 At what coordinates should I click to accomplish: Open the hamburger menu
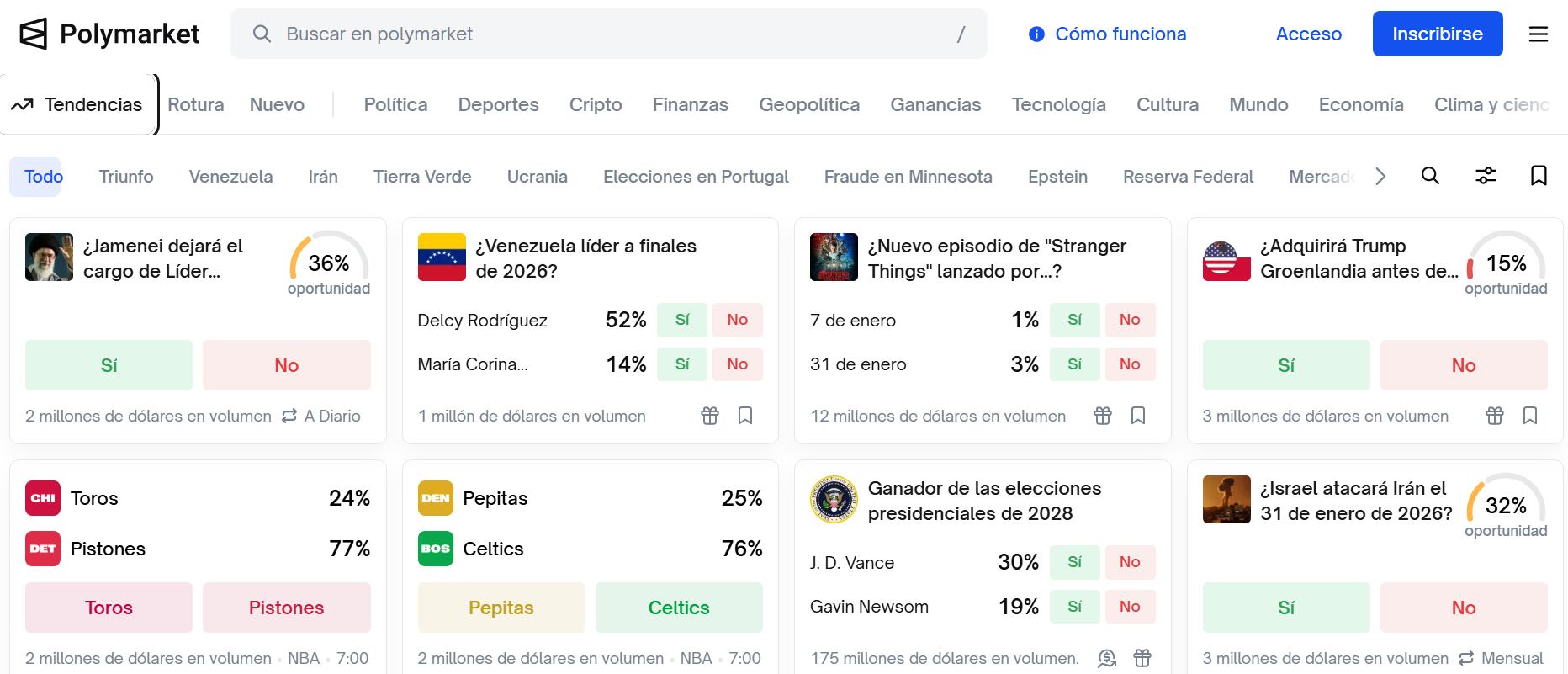pos(1538,34)
